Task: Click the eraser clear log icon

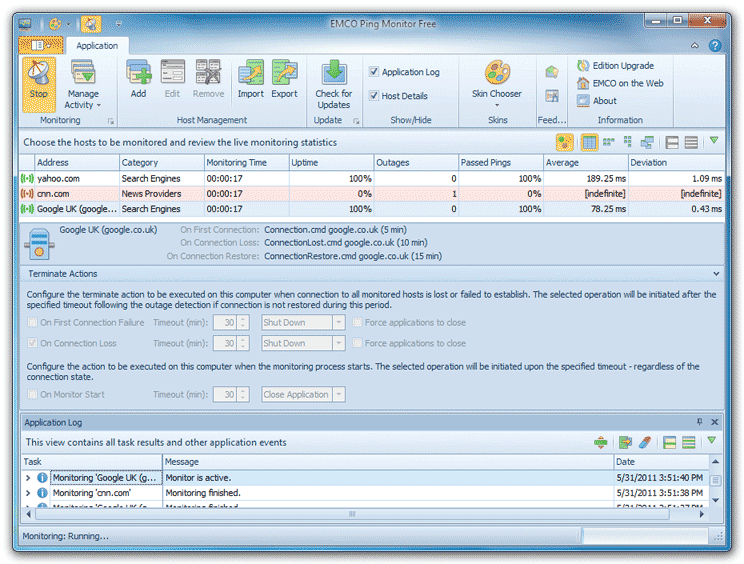Action: [x=645, y=443]
